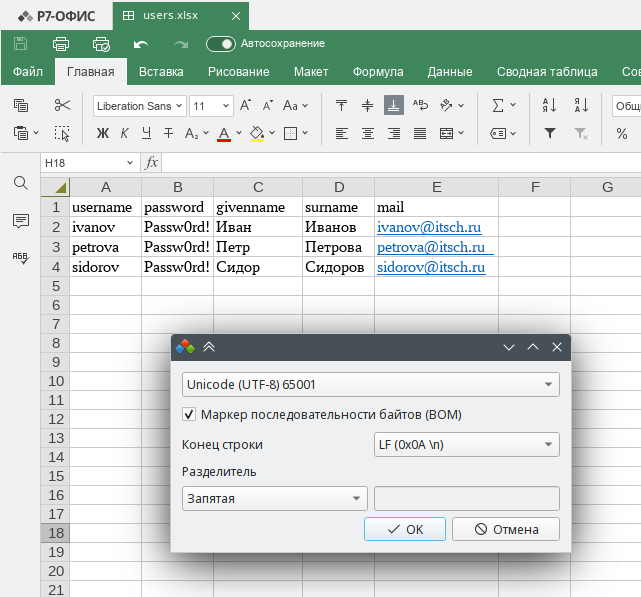Click the Filter funnel icon
Viewport: 641px width, 597px height.
coord(550,133)
